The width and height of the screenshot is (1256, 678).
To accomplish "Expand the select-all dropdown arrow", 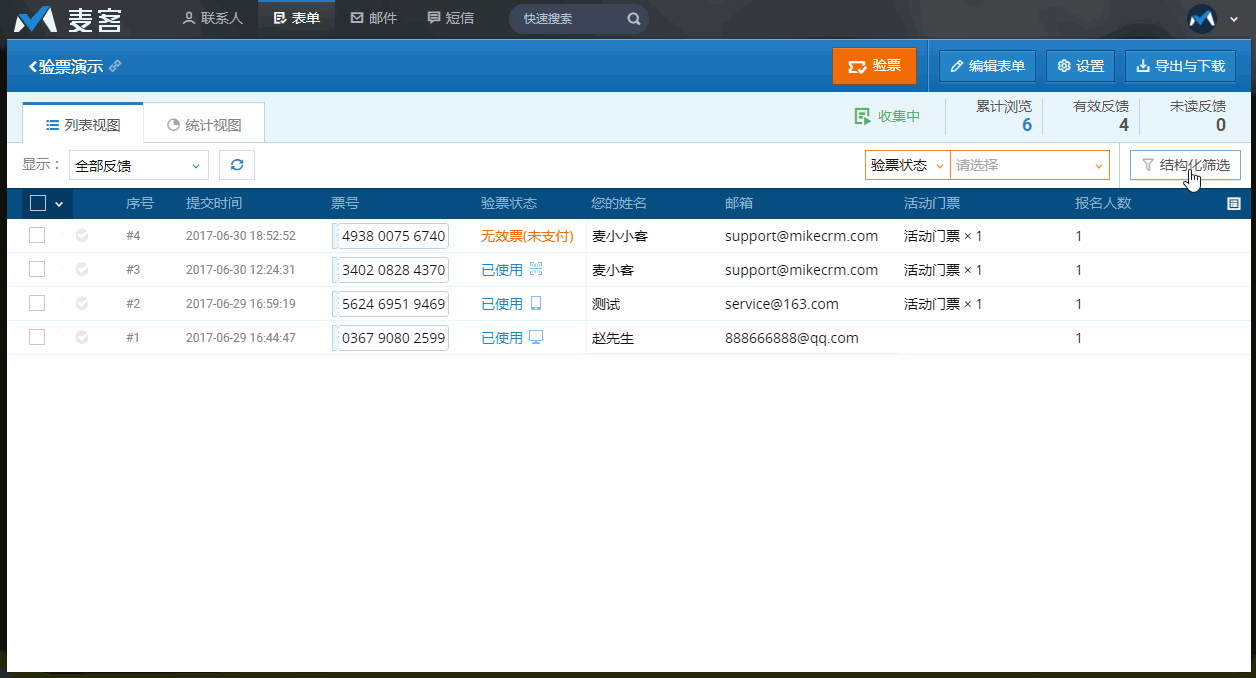I will click(59, 204).
